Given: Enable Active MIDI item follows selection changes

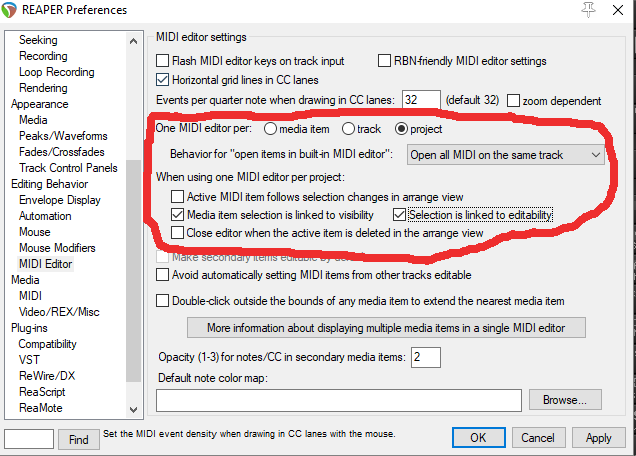Looking at the screenshot, I should pos(177,197).
